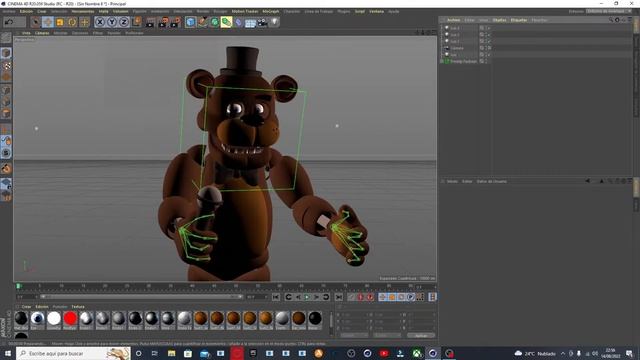Click the Make Editable icon in left toolbar
Screen dimensions: 640x360
click(6, 38)
